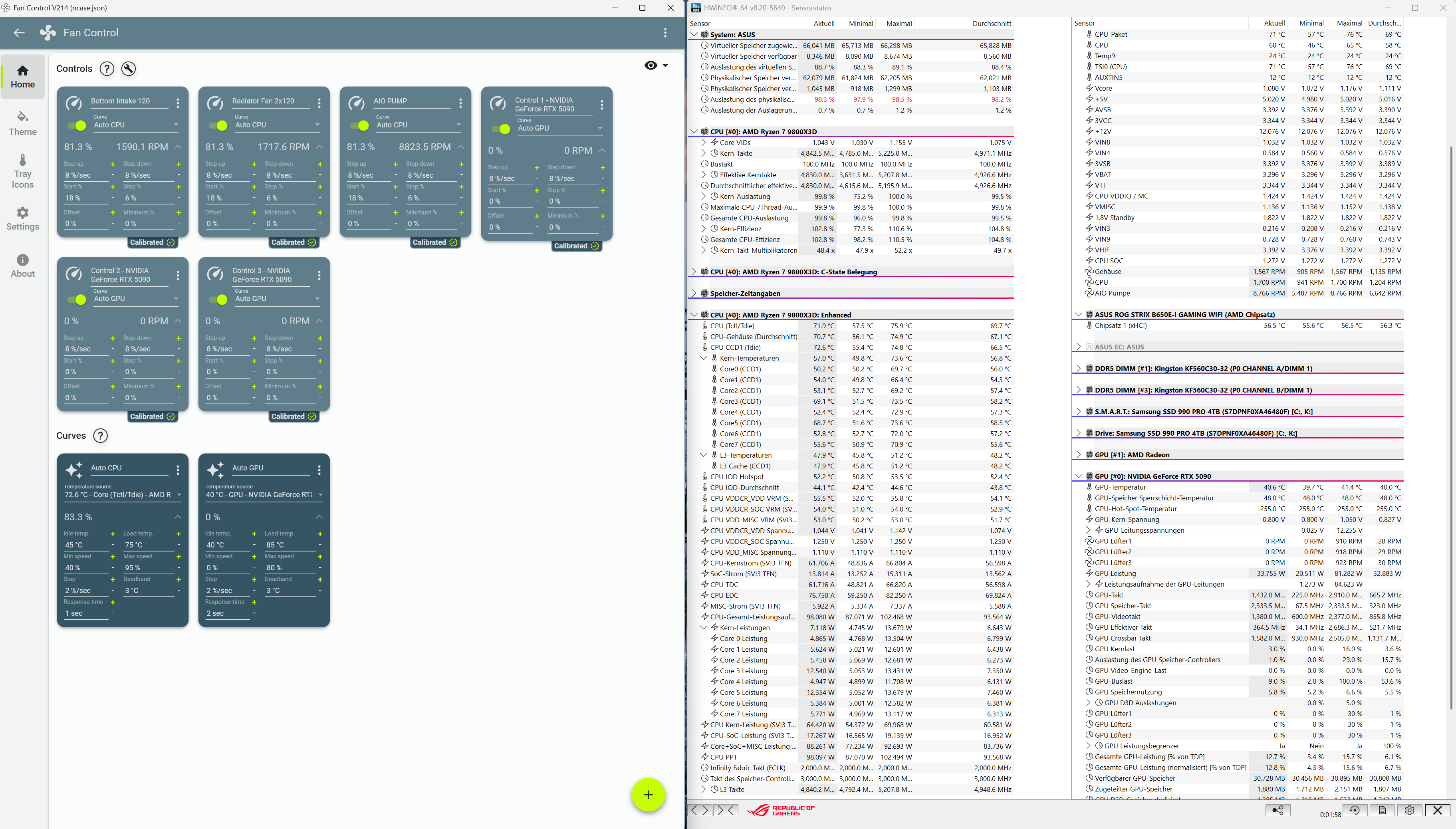Click the Calibrated button under AIO PUMP
1456x829 pixels.
(434, 242)
